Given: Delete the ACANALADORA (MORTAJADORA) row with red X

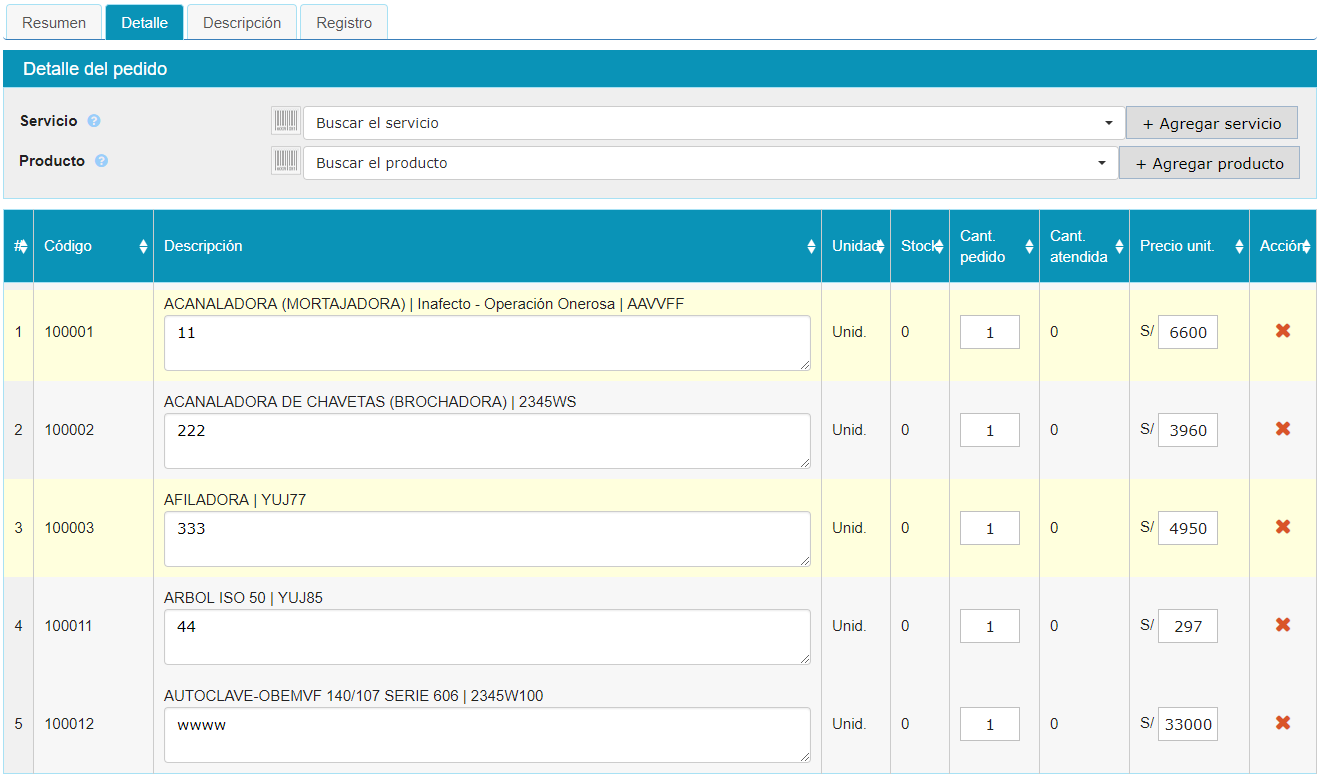Looking at the screenshot, I should pos(1282,331).
